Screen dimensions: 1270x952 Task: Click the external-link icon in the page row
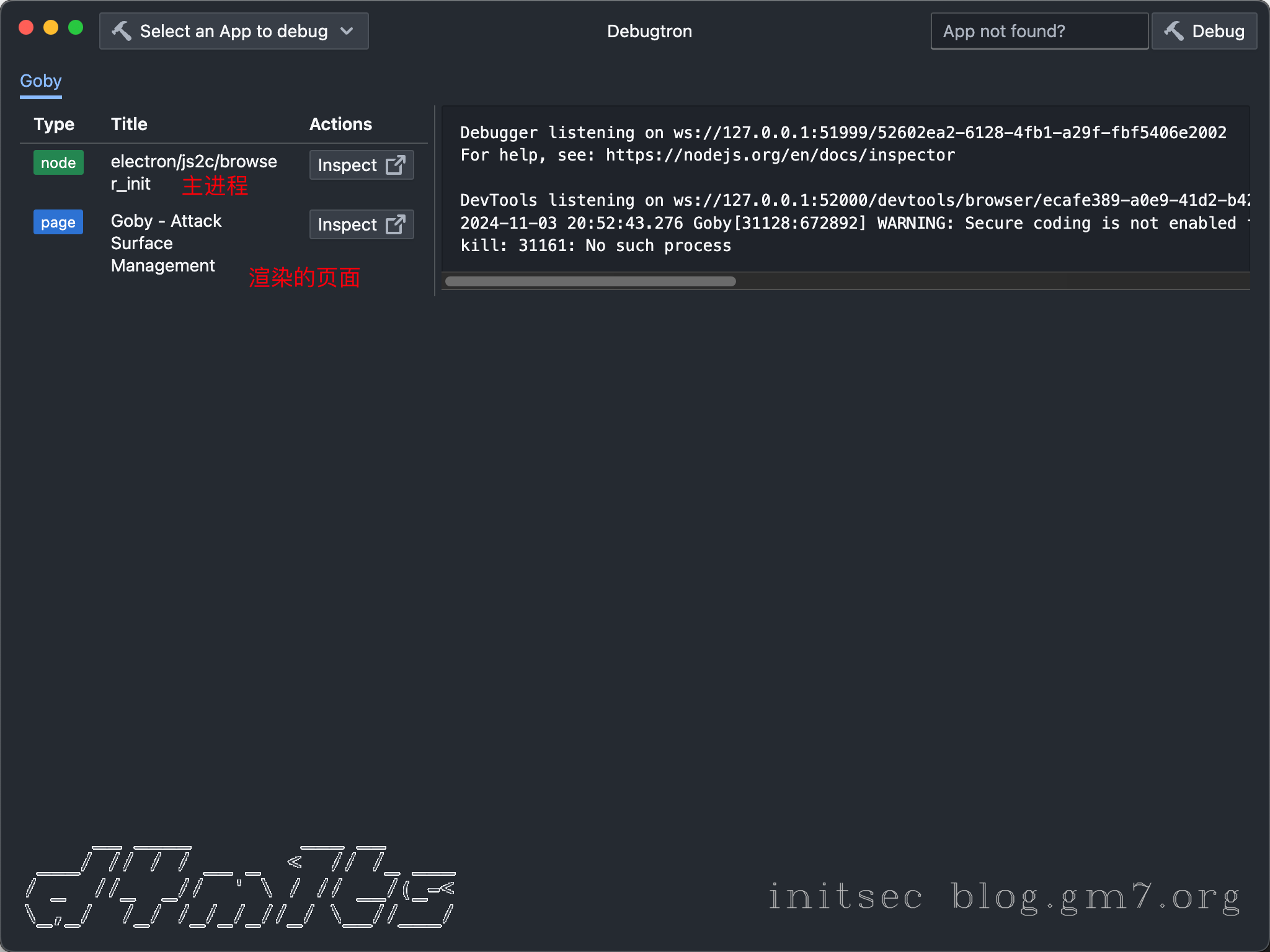(x=396, y=224)
